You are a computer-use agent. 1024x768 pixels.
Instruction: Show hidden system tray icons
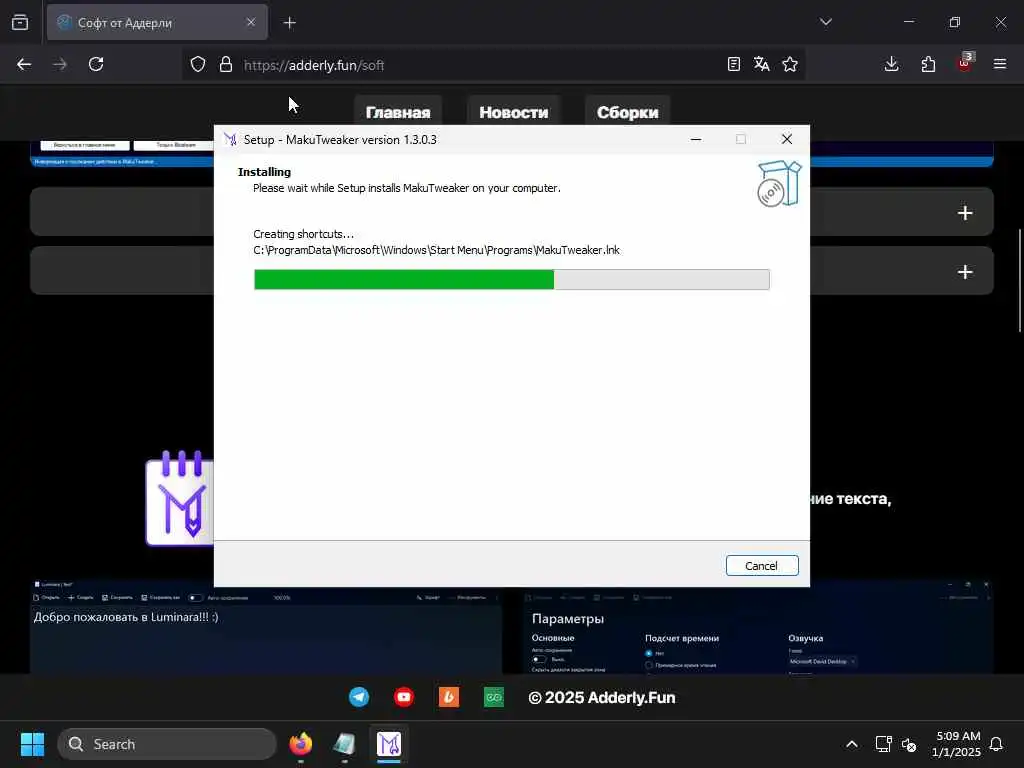(852, 744)
